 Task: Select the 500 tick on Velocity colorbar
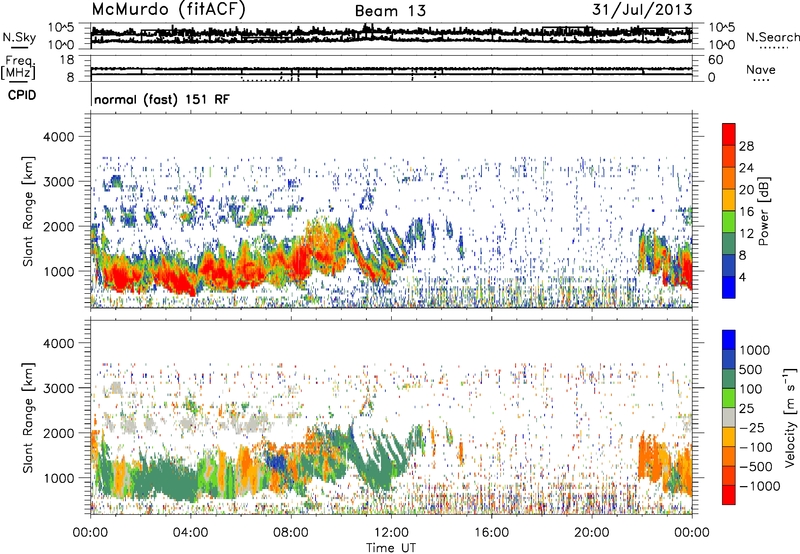click(x=752, y=369)
